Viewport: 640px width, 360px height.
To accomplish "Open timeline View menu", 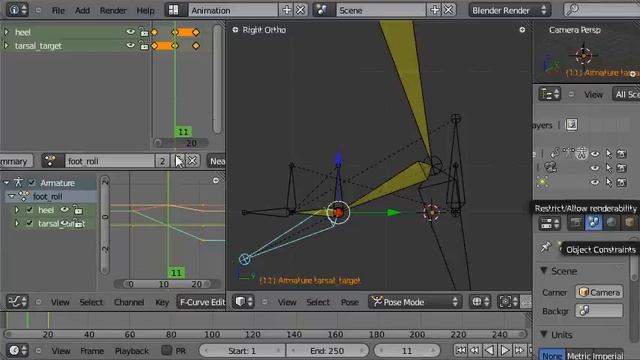I will pyautogui.click(x=61, y=351).
